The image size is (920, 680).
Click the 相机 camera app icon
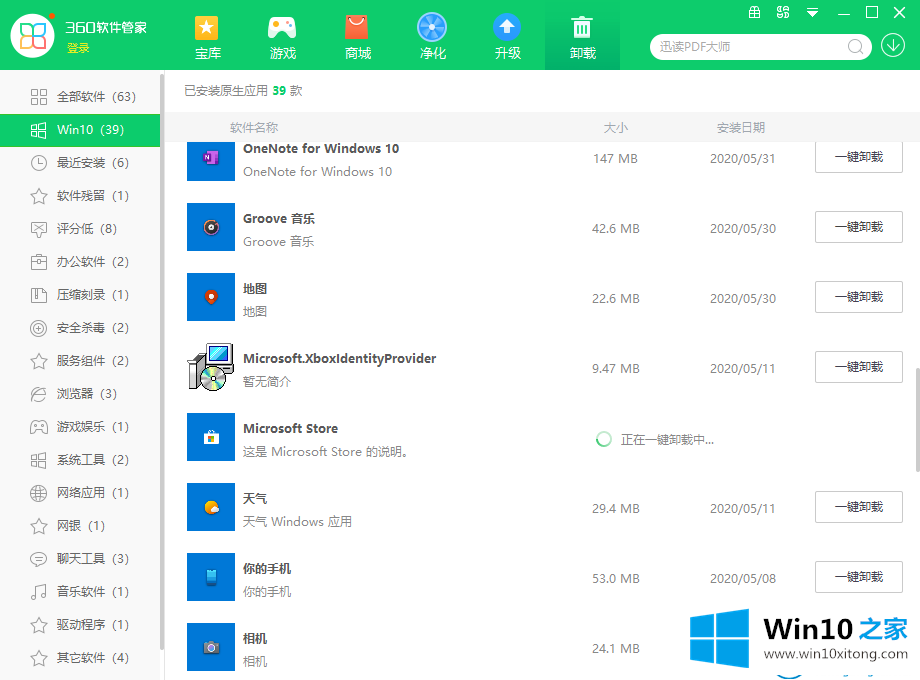[211, 647]
